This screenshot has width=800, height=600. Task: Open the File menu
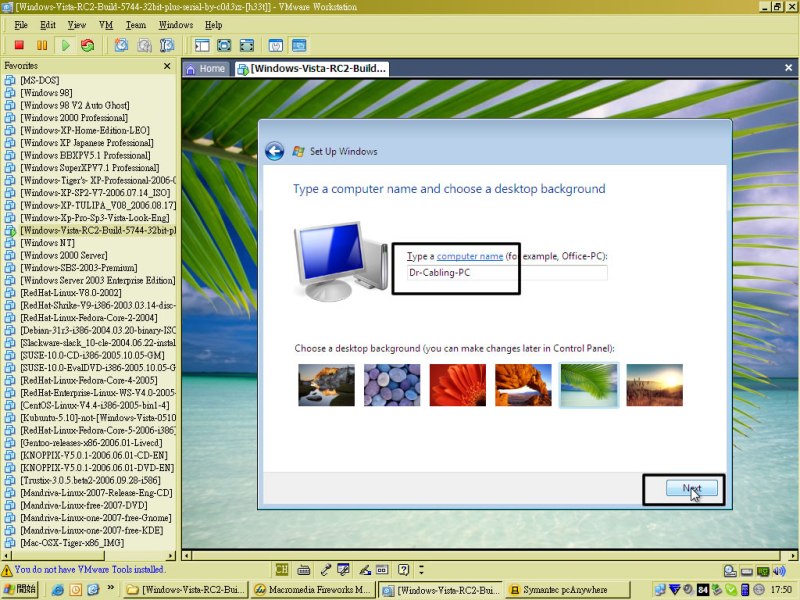coord(21,25)
